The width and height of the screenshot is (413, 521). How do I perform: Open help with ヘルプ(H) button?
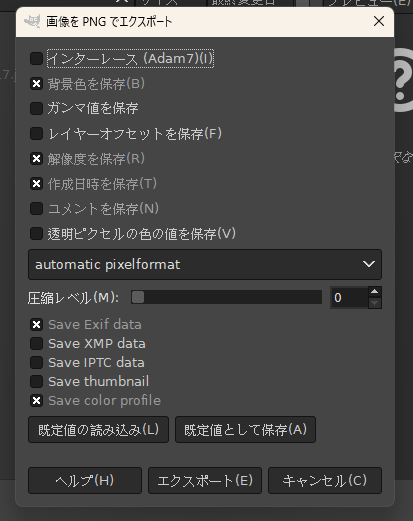point(85,481)
